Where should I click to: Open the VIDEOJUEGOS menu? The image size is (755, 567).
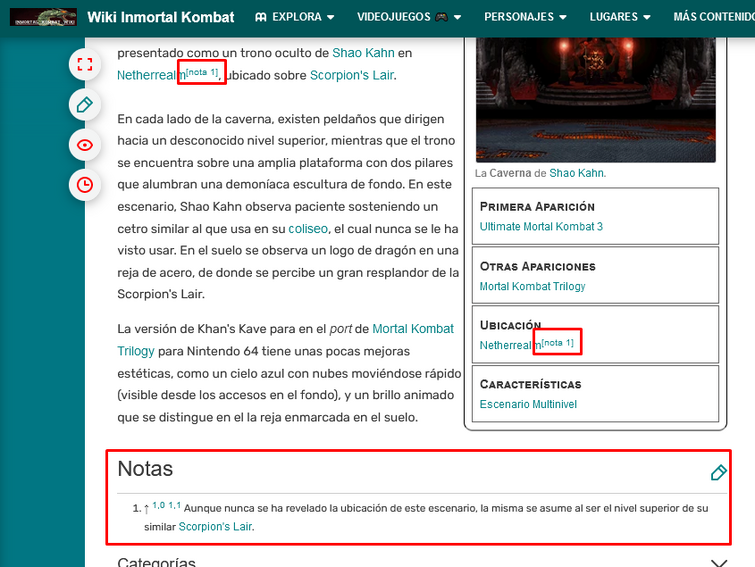[x=409, y=17]
